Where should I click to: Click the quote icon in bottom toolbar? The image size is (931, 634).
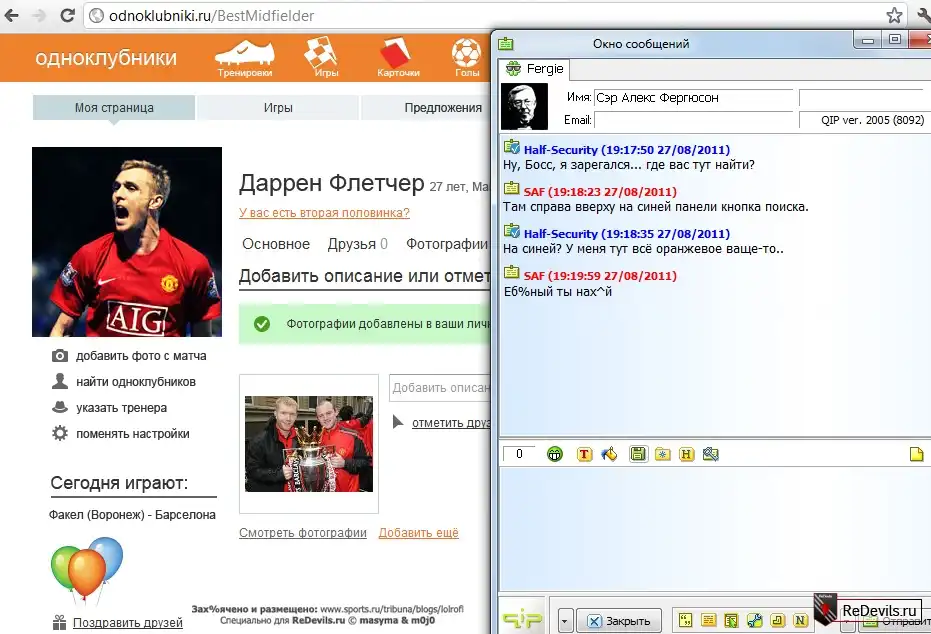tap(686, 620)
